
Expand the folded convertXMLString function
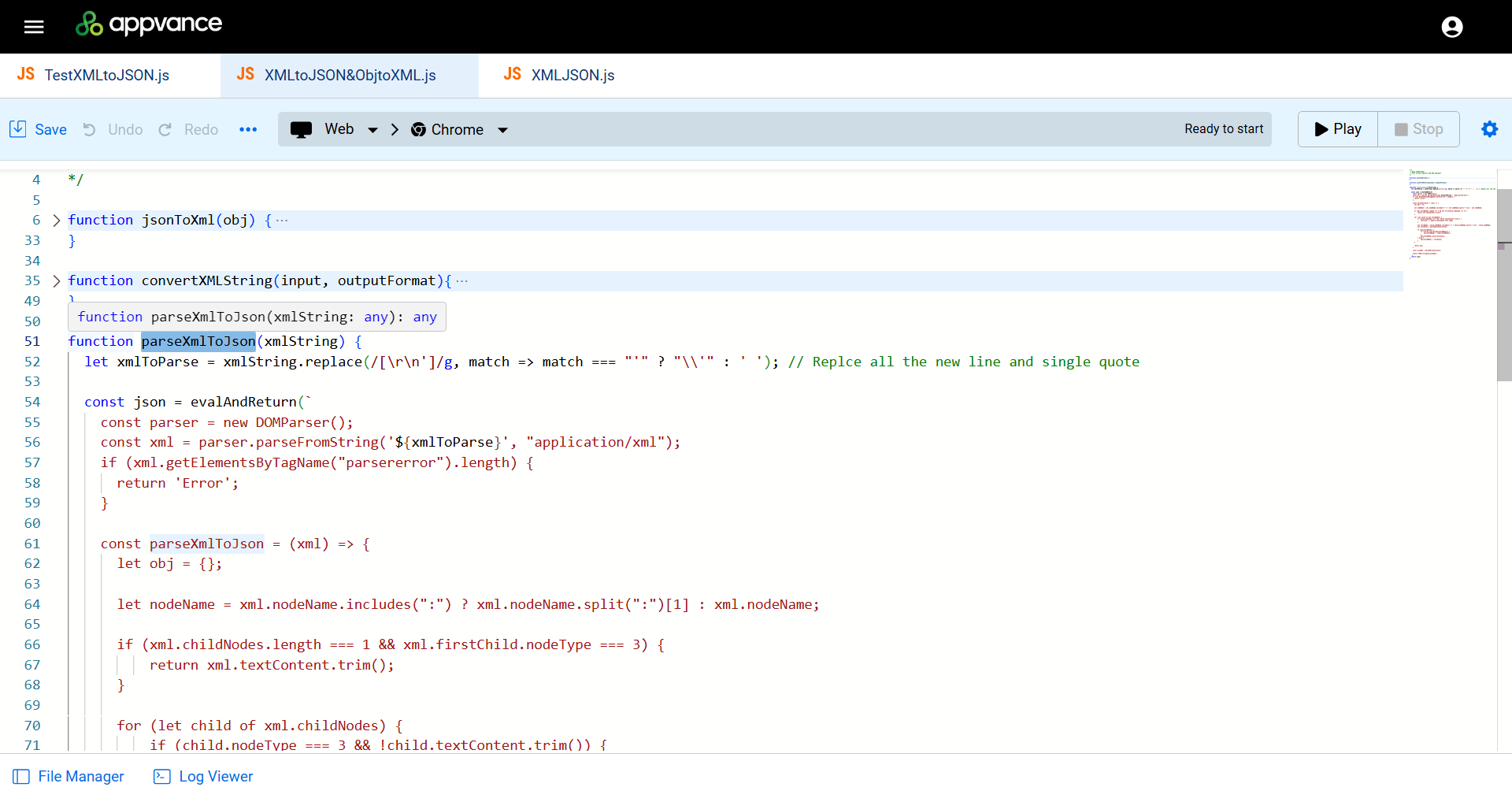(57, 281)
